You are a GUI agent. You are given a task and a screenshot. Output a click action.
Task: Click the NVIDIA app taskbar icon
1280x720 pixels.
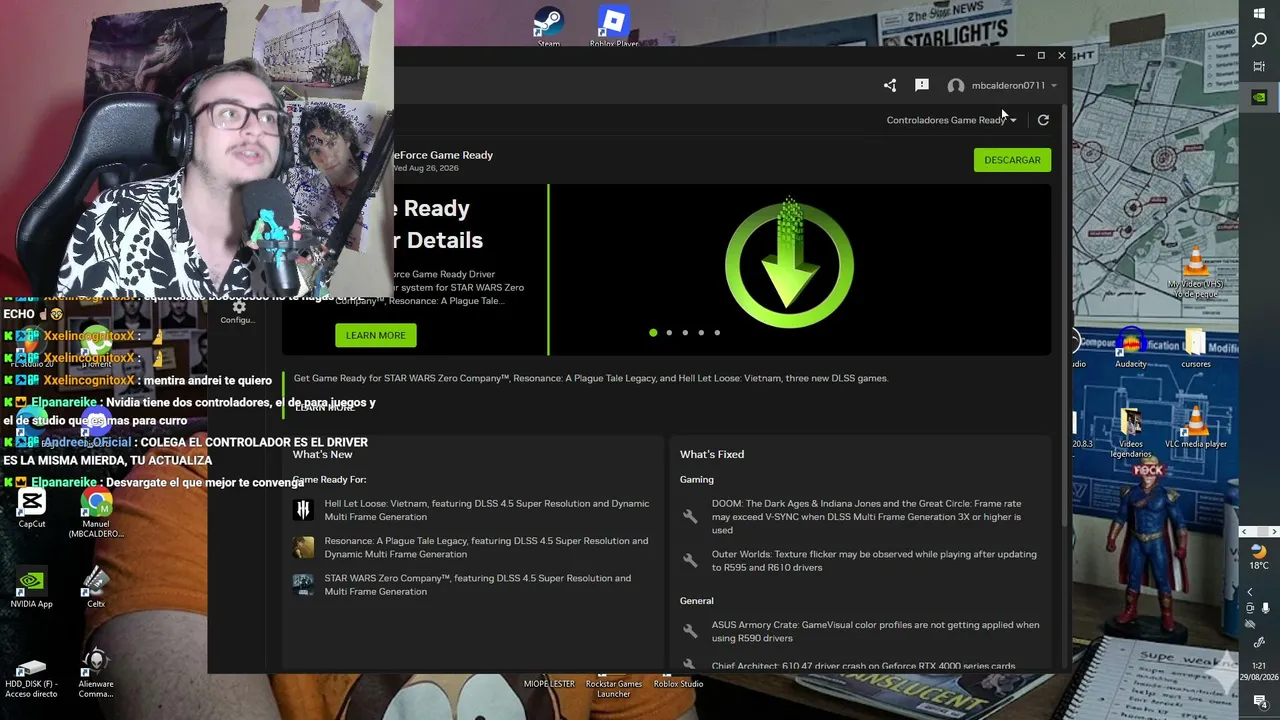click(x=1259, y=97)
